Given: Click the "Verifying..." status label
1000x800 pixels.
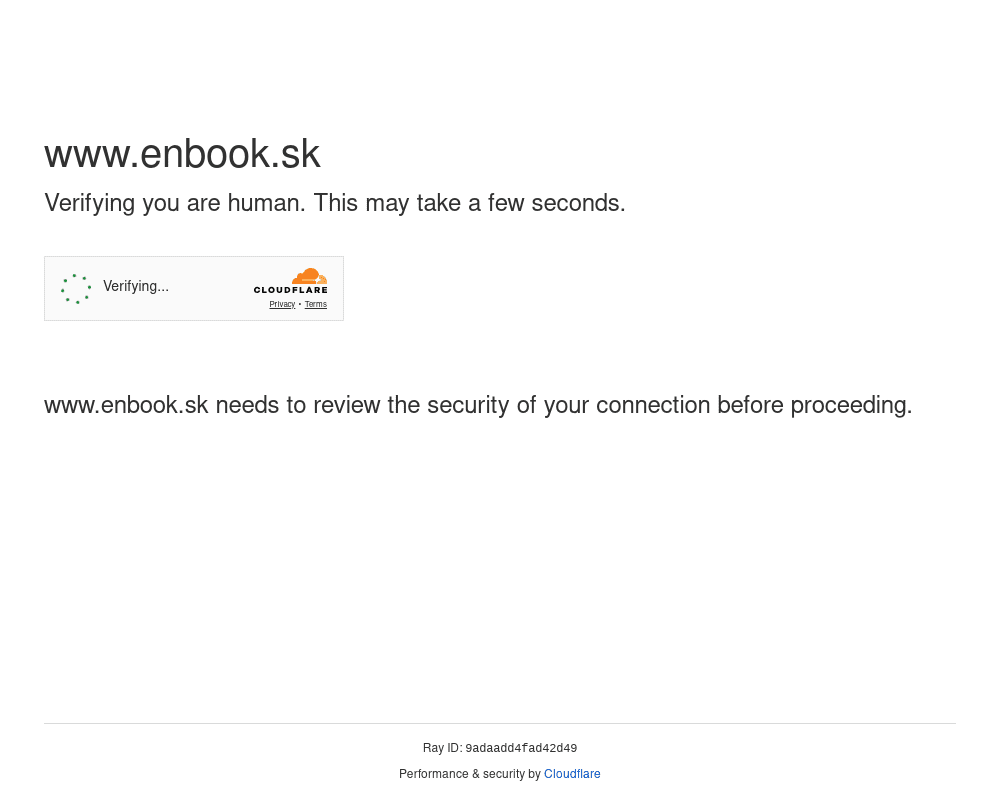Looking at the screenshot, I should click(136, 287).
